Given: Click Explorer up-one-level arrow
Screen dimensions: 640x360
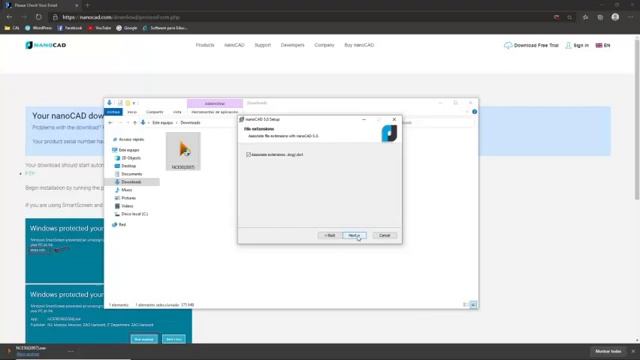Looking at the screenshot, I should [x=135, y=122].
